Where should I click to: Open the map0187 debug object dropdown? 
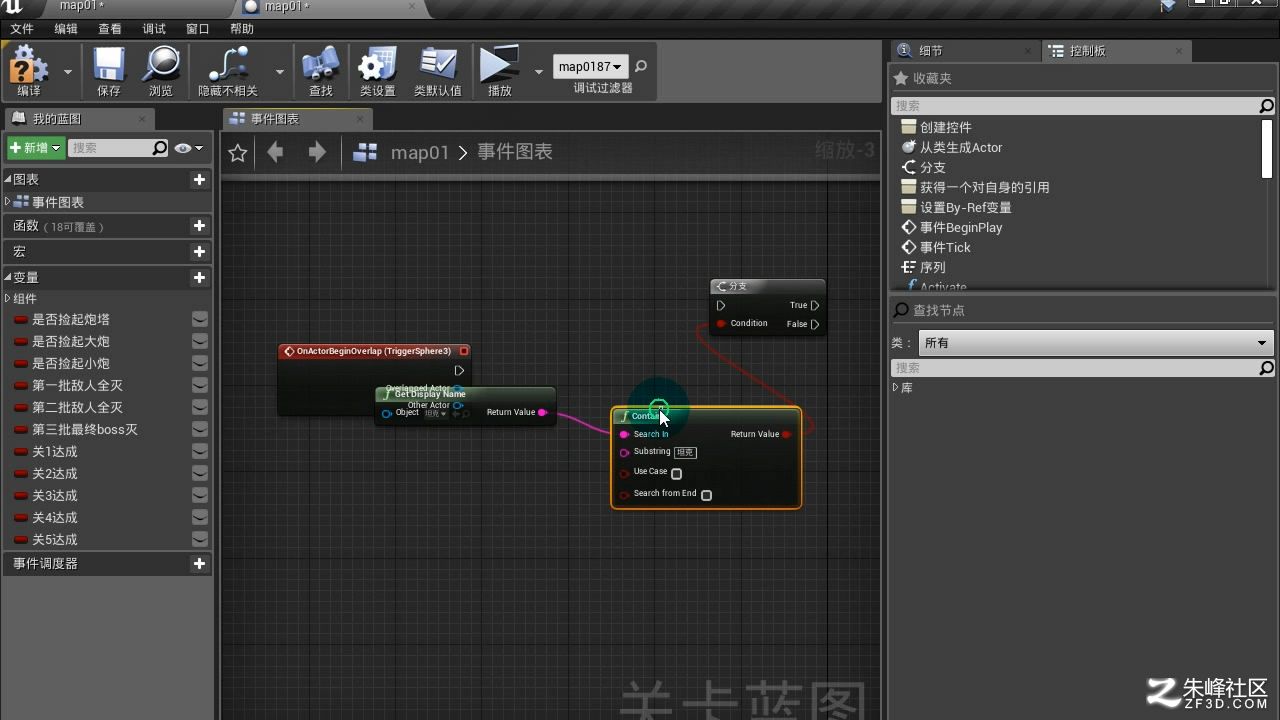tap(590, 67)
